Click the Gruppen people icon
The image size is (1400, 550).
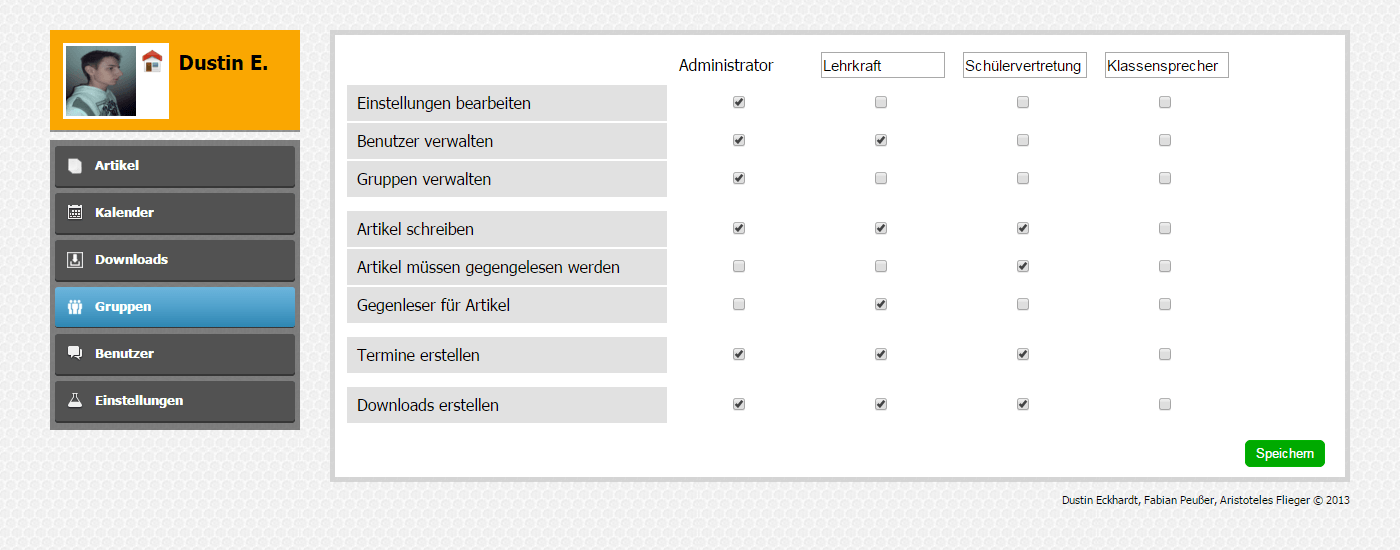[75, 307]
